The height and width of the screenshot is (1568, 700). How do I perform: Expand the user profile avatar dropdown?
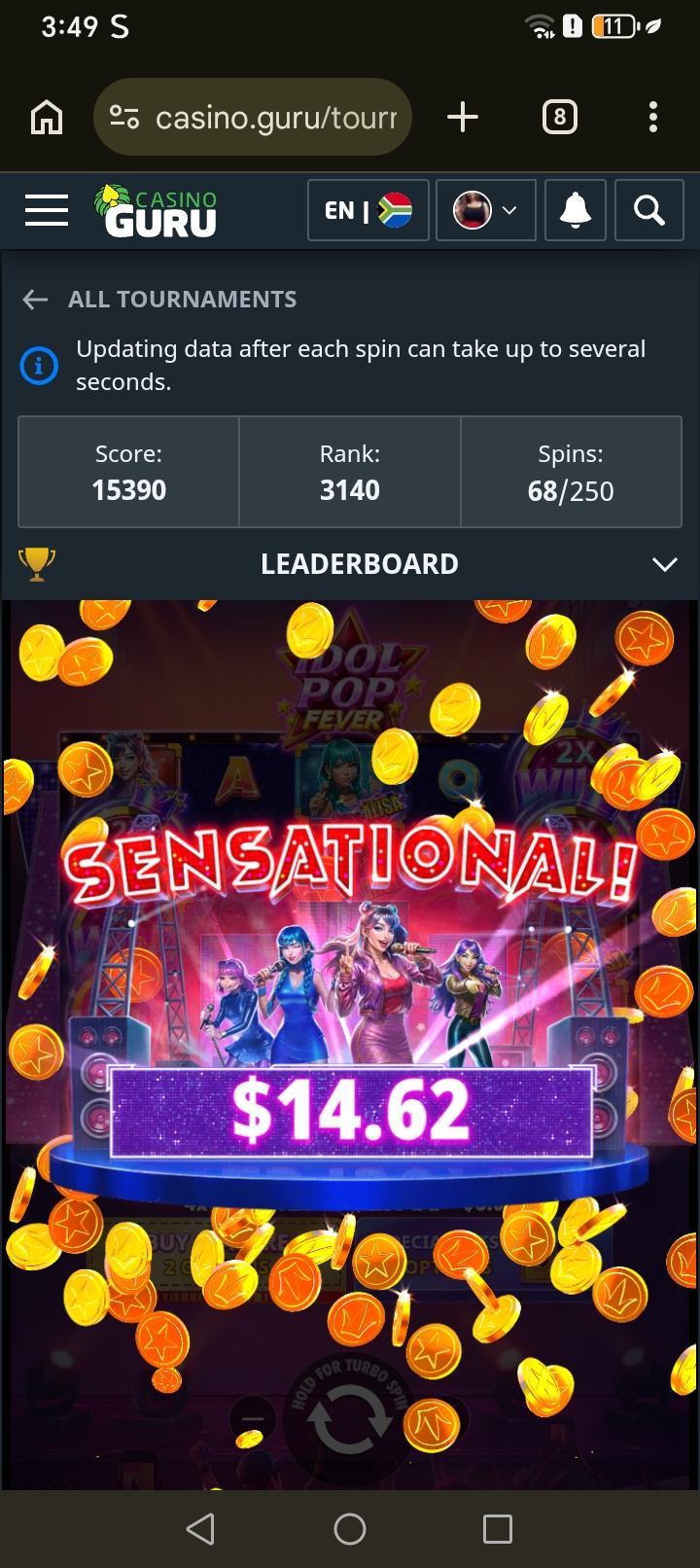(x=486, y=210)
